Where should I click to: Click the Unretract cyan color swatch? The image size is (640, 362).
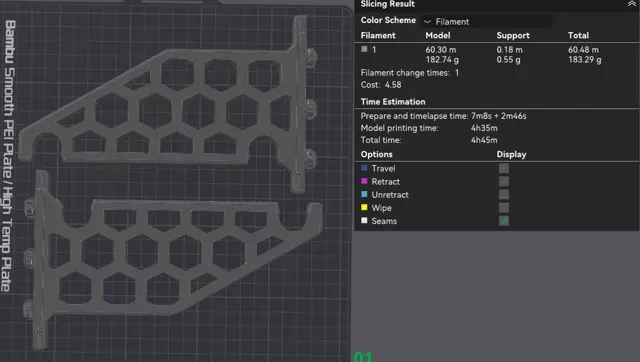click(364, 194)
